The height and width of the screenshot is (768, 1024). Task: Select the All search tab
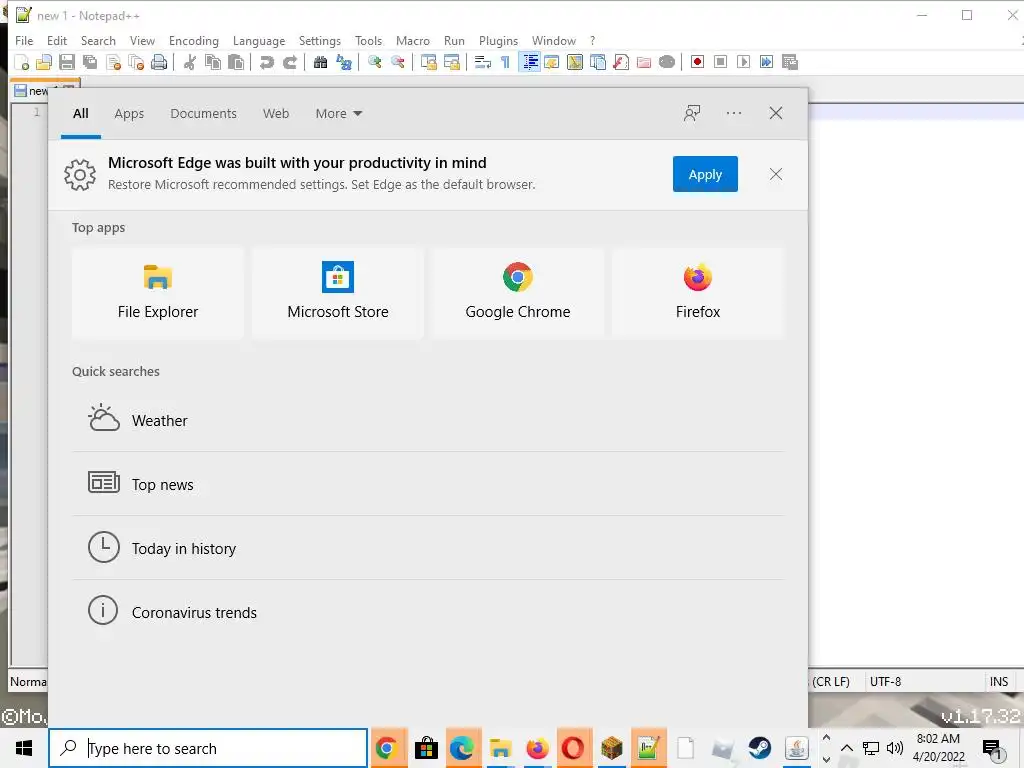80,114
